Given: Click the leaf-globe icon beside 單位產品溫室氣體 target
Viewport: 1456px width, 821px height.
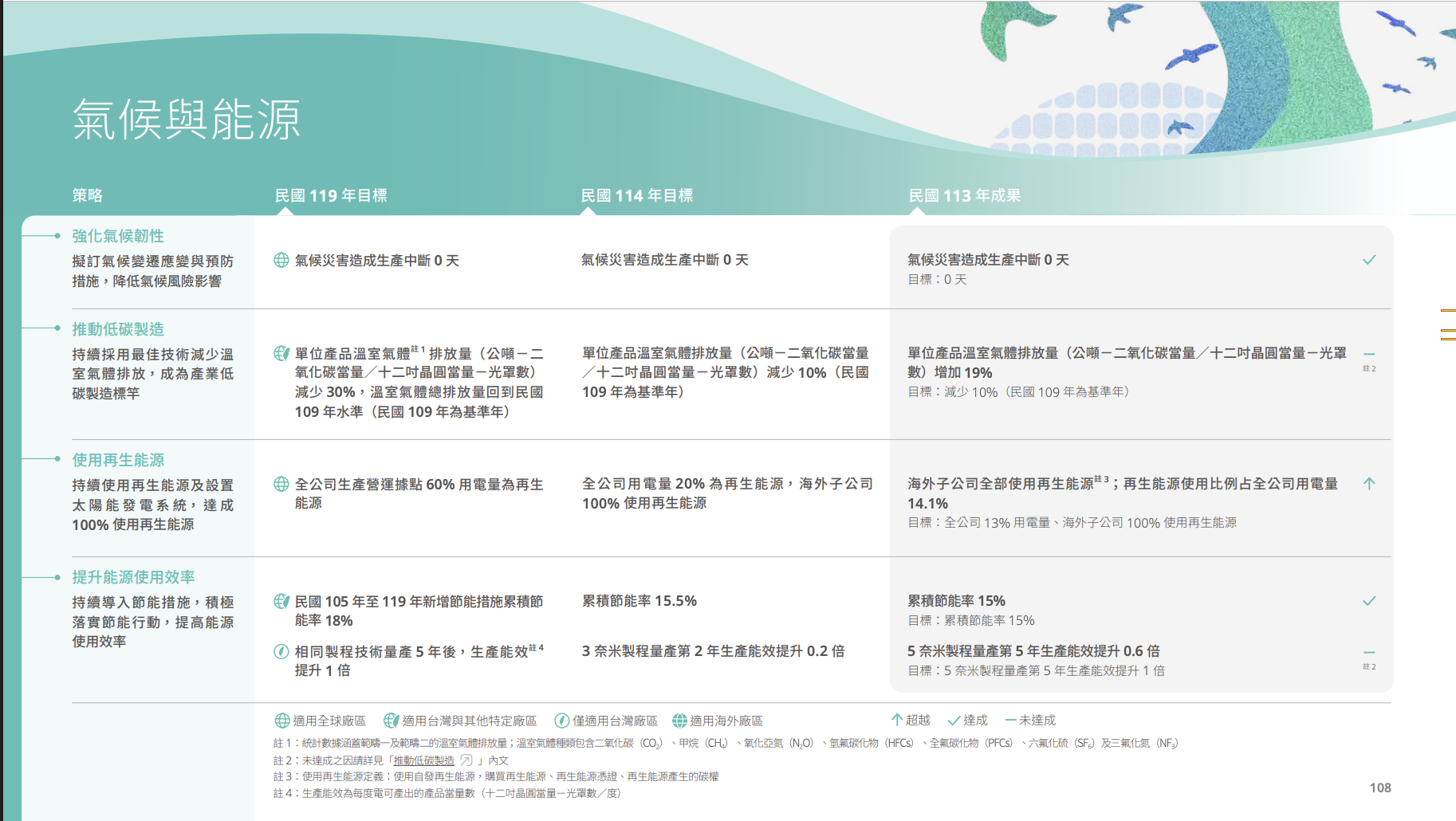Looking at the screenshot, I should pos(281,353).
